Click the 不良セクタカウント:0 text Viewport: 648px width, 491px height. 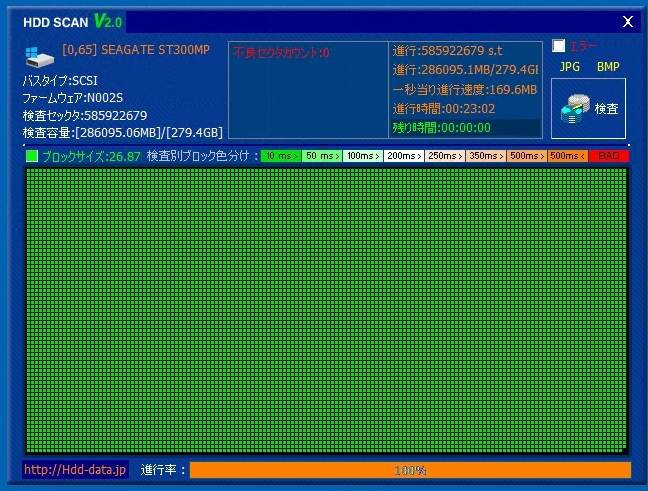tap(281, 52)
